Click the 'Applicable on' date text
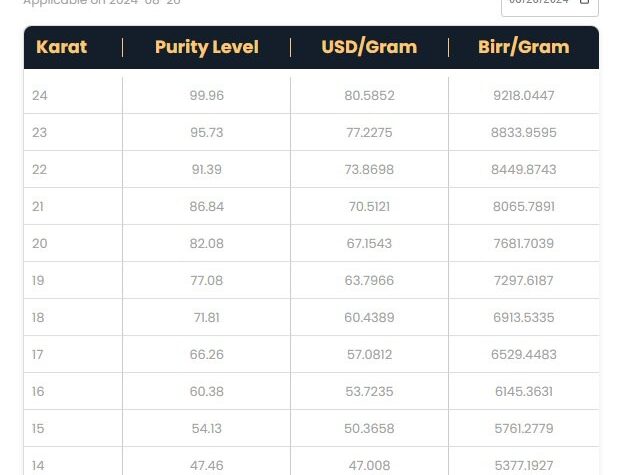 (102, 2)
